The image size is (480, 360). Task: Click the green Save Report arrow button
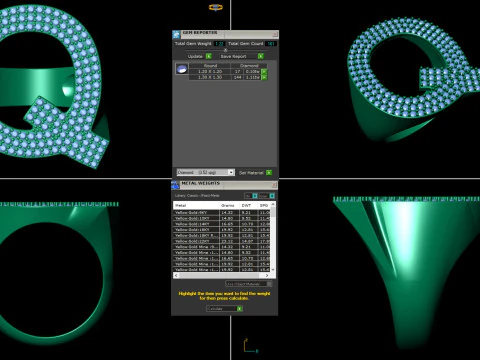tap(261, 56)
